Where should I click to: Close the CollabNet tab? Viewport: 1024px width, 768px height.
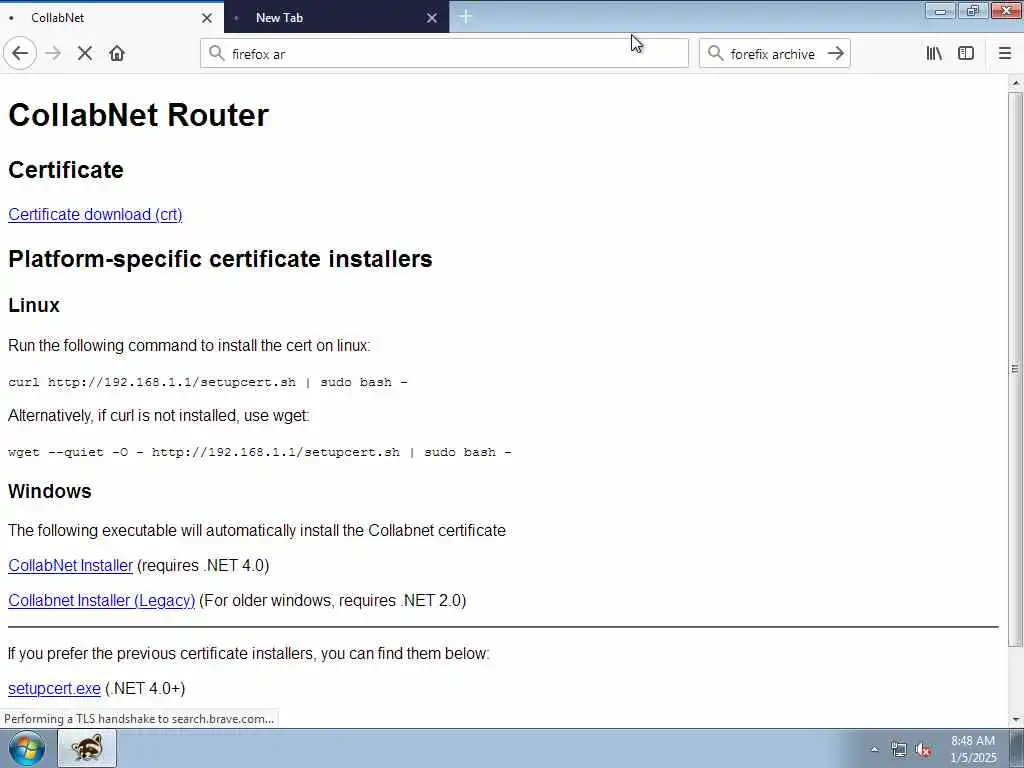click(207, 18)
